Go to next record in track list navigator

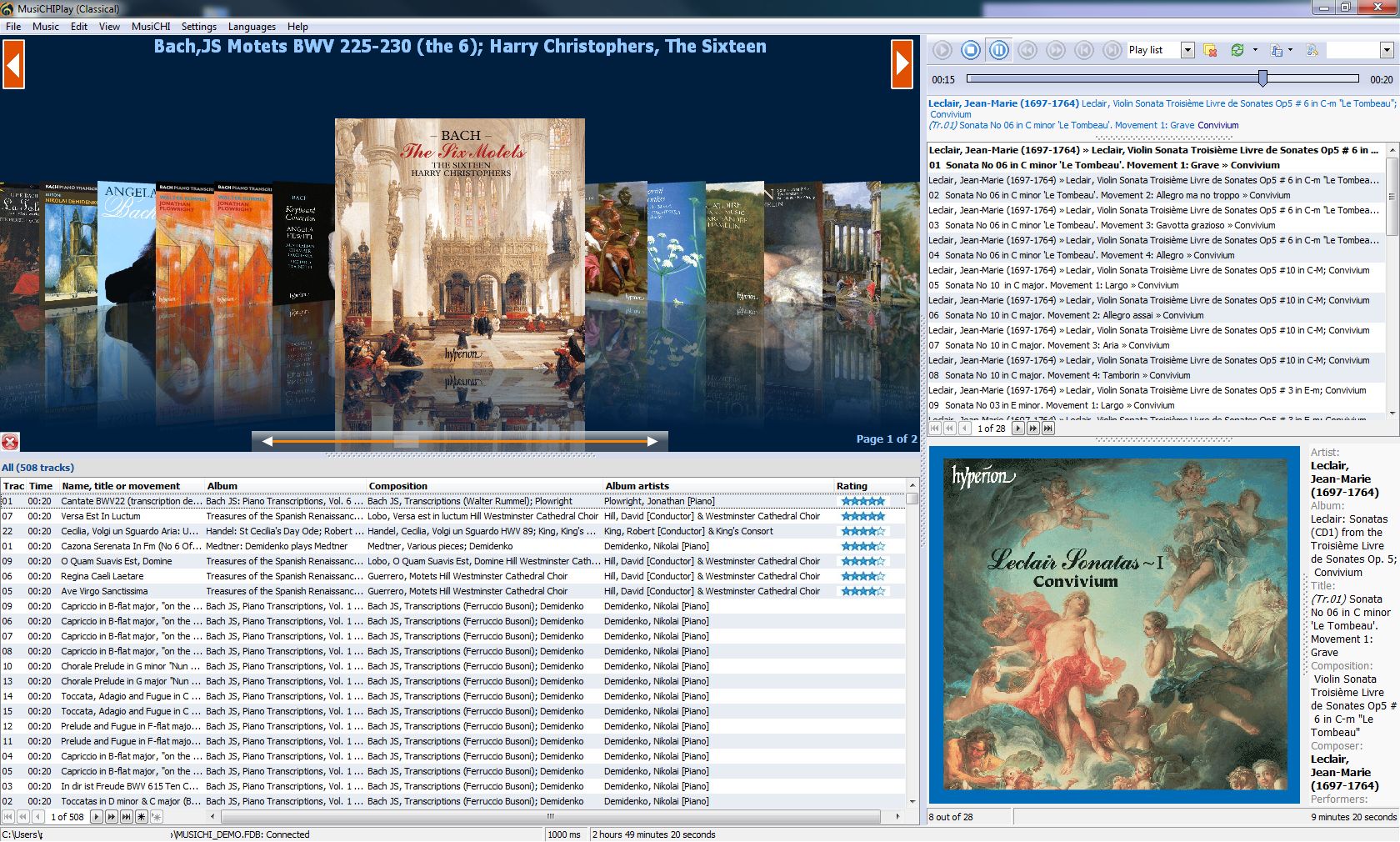(97, 817)
